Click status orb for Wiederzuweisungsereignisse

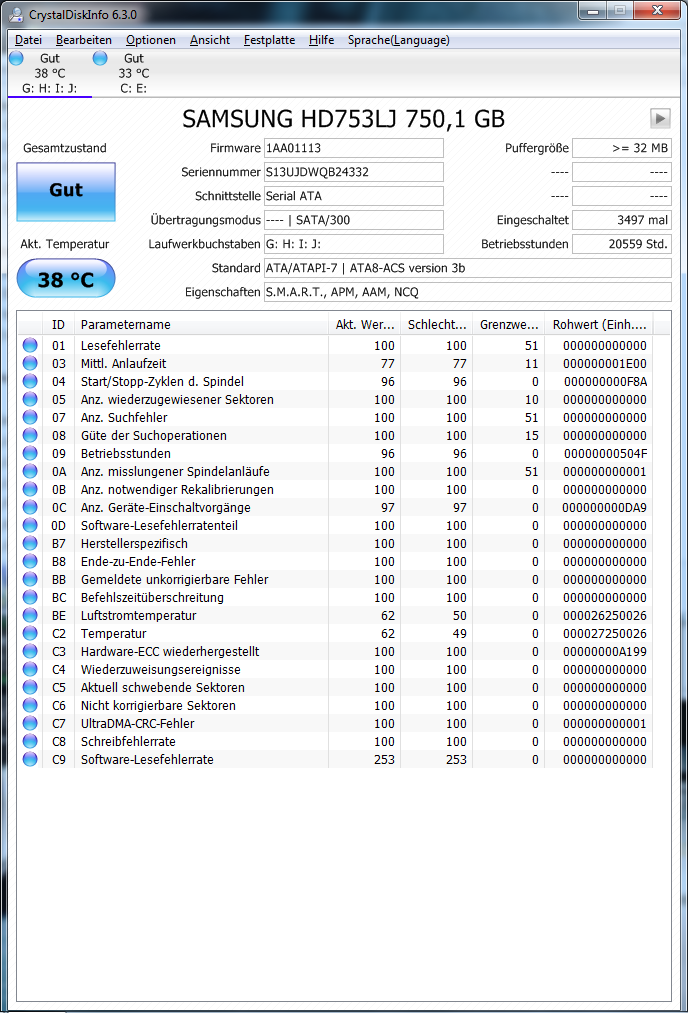point(30,669)
